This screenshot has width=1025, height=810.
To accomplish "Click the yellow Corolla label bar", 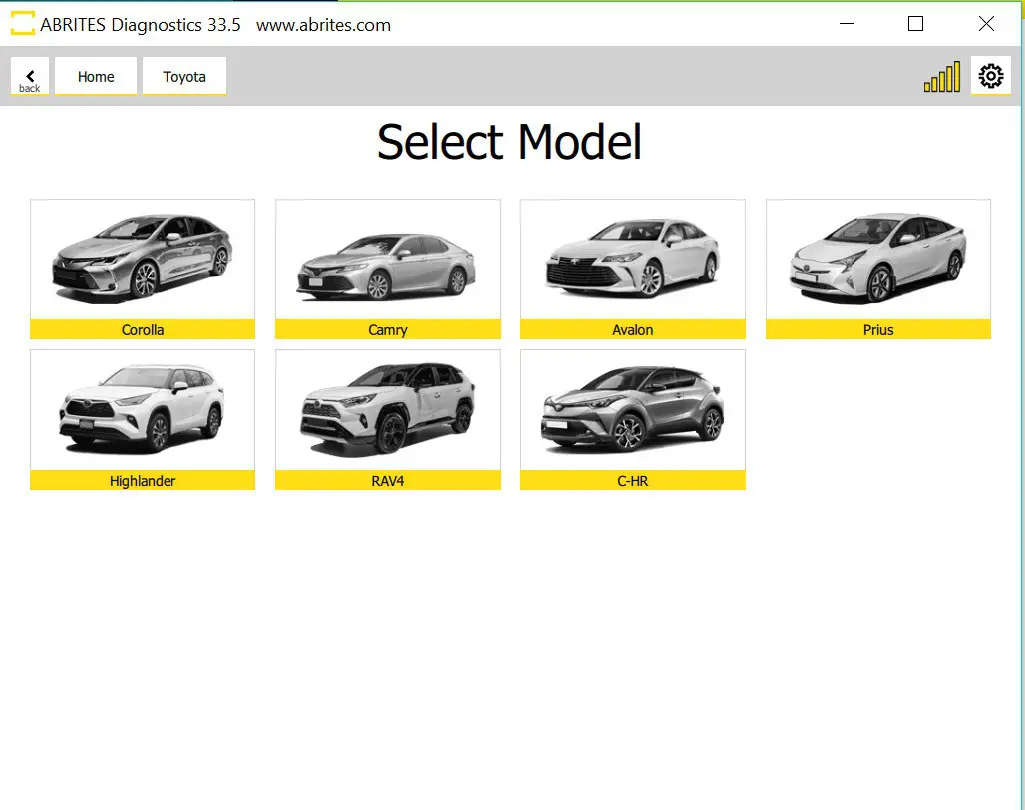I will pos(142,329).
